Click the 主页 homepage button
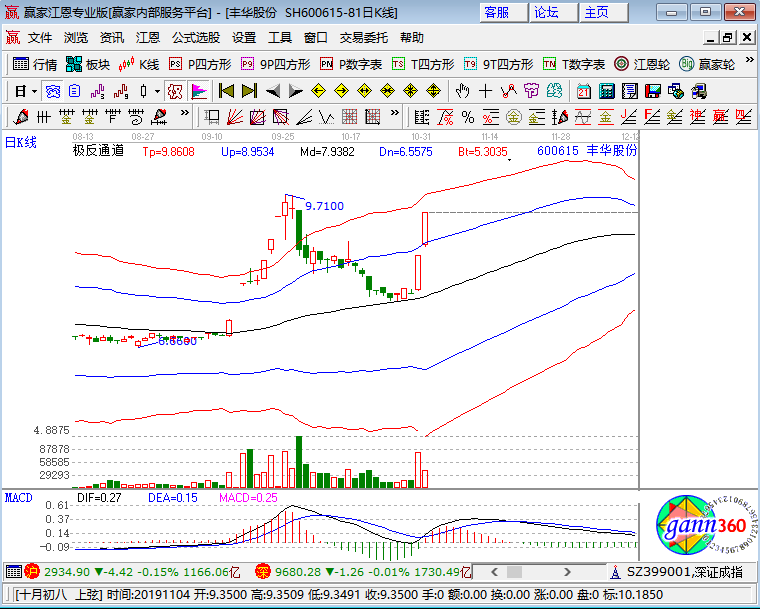 pyautogui.click(x=604, y=13)
